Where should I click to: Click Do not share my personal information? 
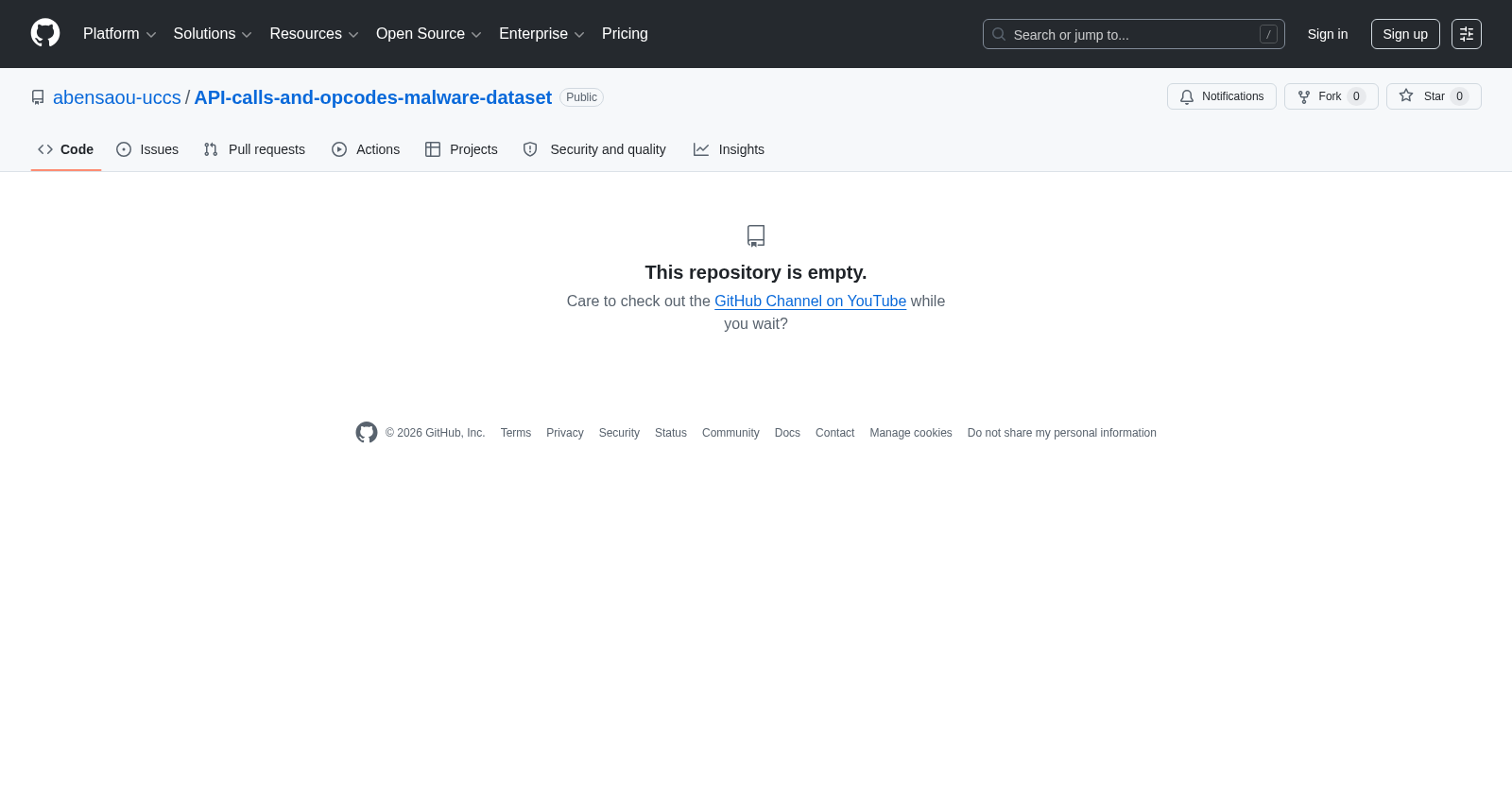pos(1062,433)
